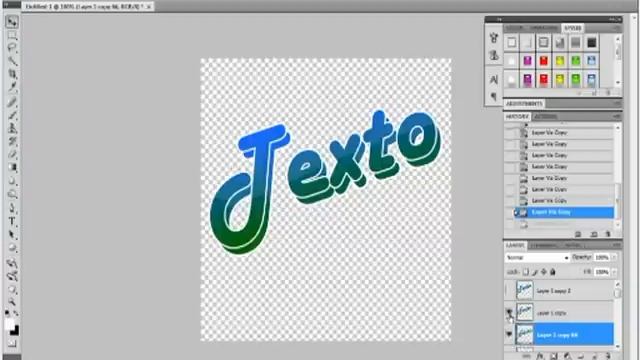Hide the selected blue highlighted layer
Viewport: 640px width, 360px height.
pos(509,334)
